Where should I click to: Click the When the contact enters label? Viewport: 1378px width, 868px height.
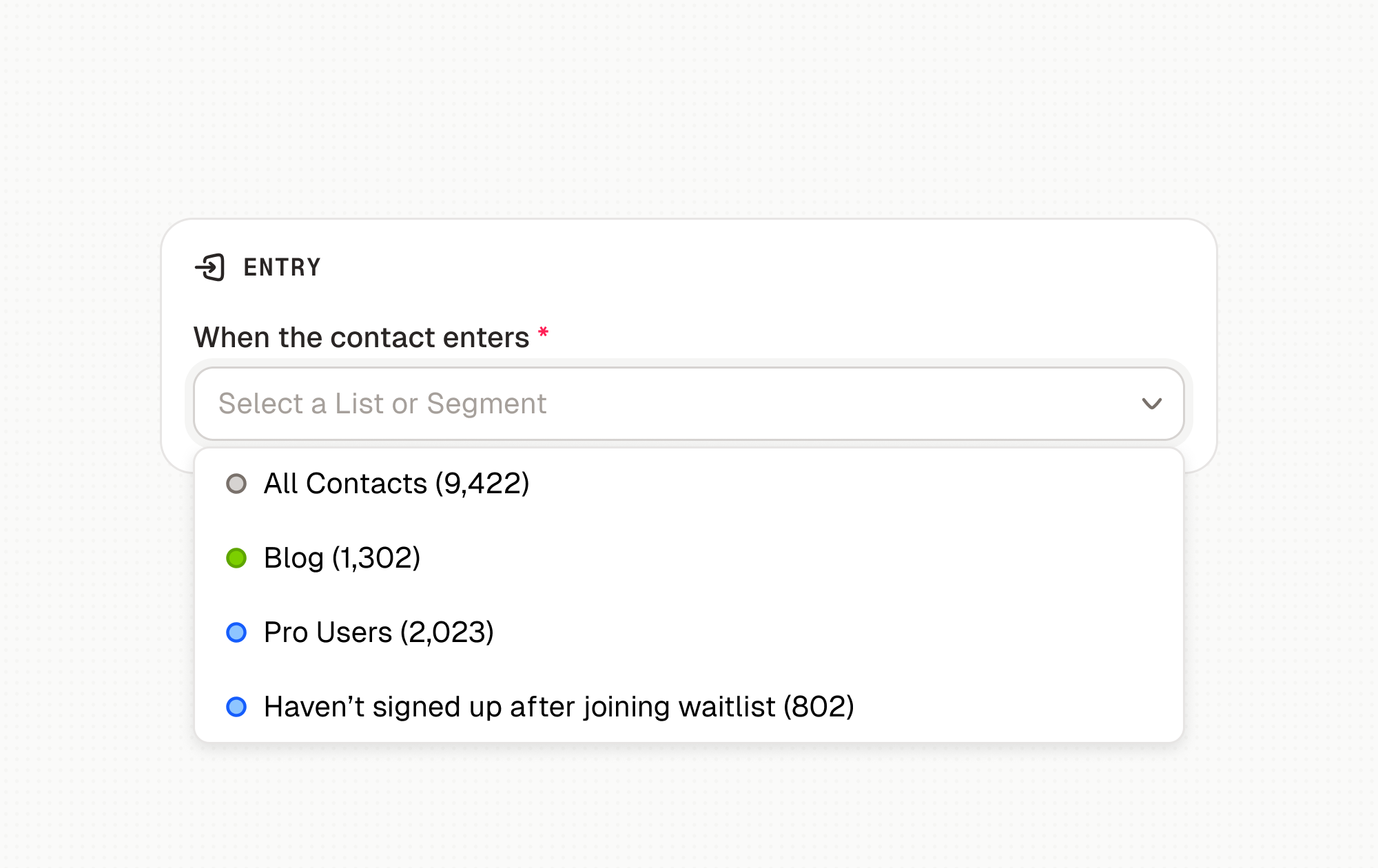click(361, 338)
